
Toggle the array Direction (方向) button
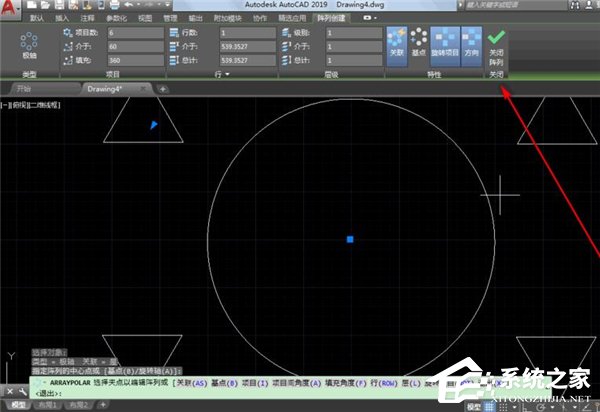(469, 42)
